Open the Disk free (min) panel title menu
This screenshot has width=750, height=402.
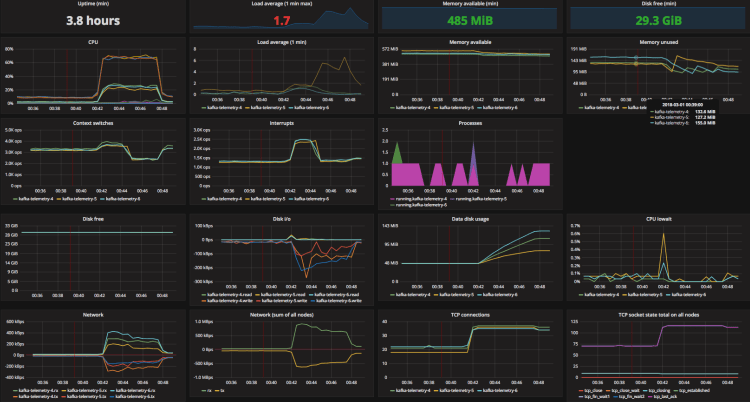pos(658,3)
